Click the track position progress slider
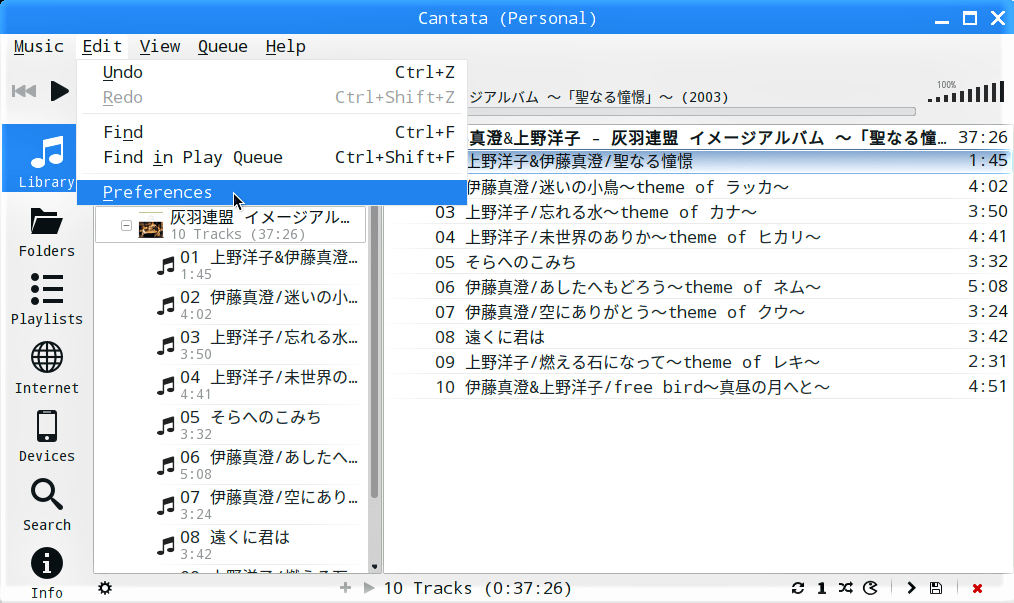Screen dimensions: 1014x603 pyautogui.click(x=691, y=112)
